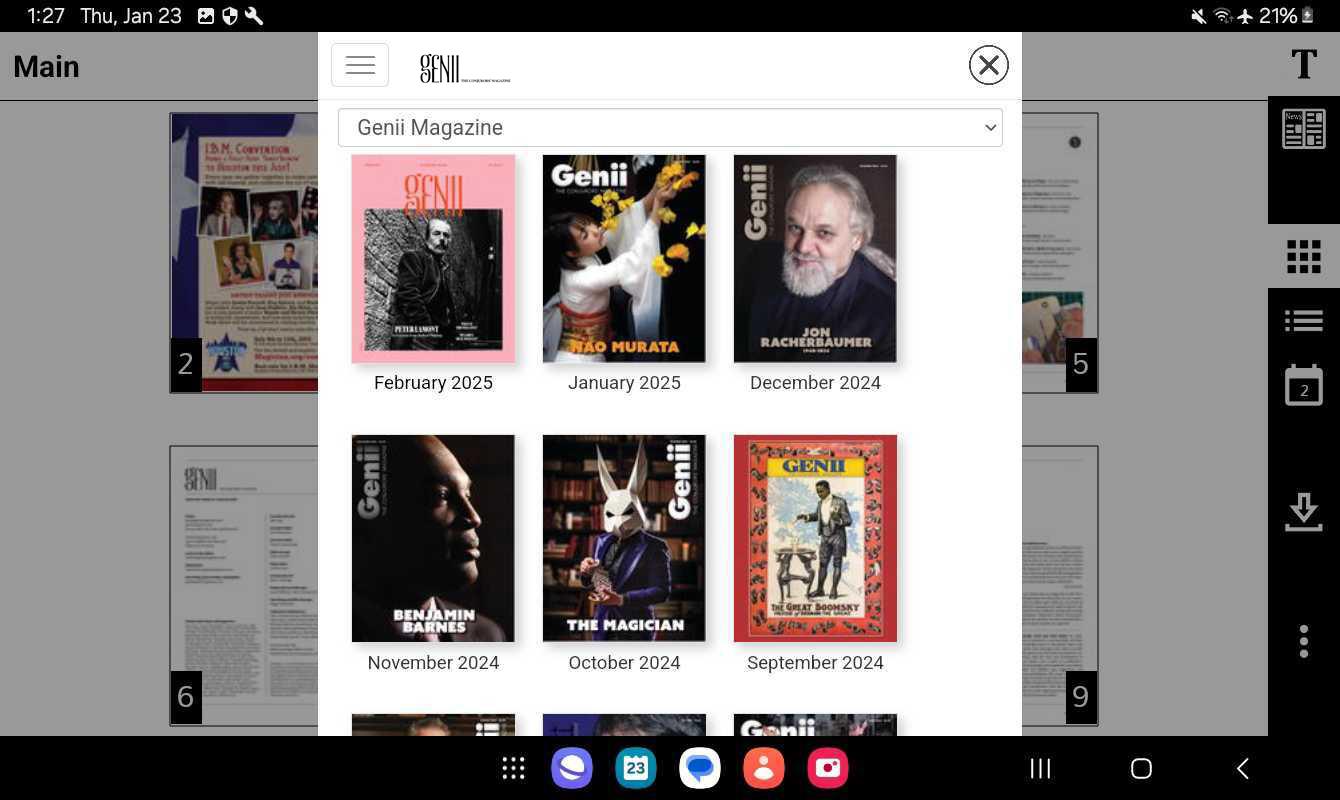Launch the Samsung Internet browser app
Viewport: 1340px width, 800px height.
click(x=572, y=768)
